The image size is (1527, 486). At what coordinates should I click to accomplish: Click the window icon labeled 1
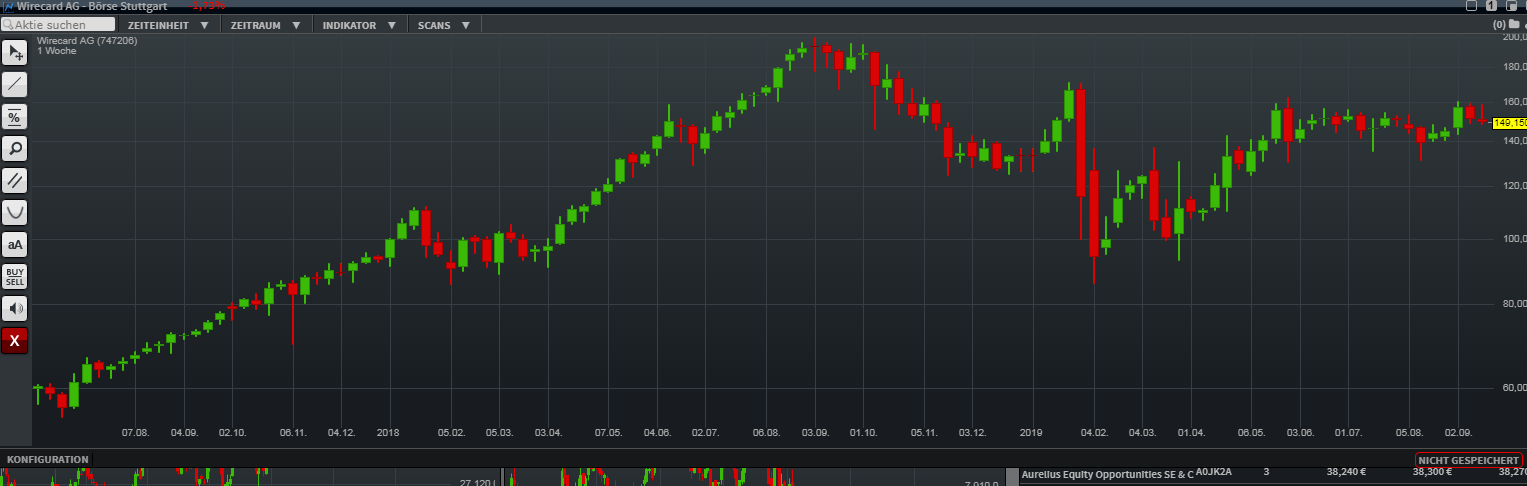(x=1490, y=6)
